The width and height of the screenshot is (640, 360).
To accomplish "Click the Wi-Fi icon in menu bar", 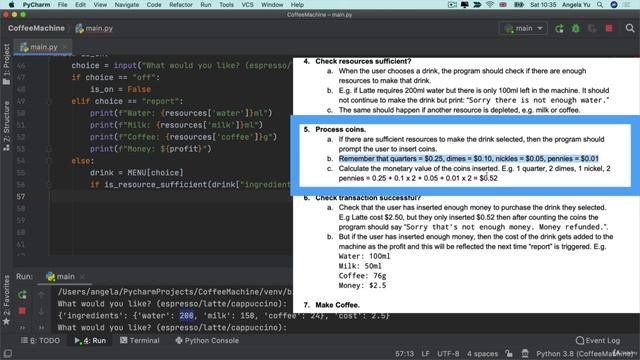I will [x=490, y=5].
